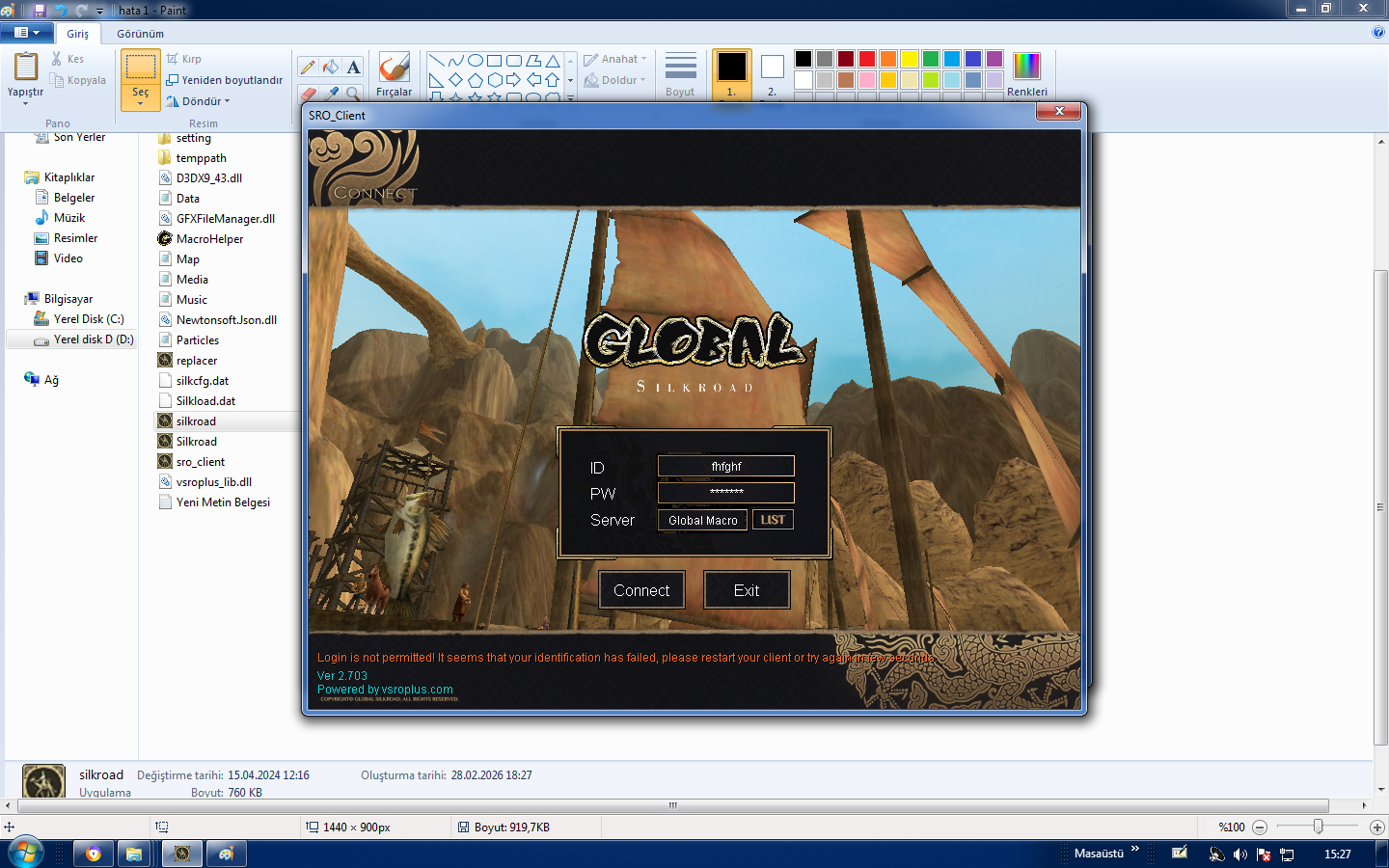Screen dimensions: 1389x868
Task: Select the Text tool in Paint
Action: point(354,67)
